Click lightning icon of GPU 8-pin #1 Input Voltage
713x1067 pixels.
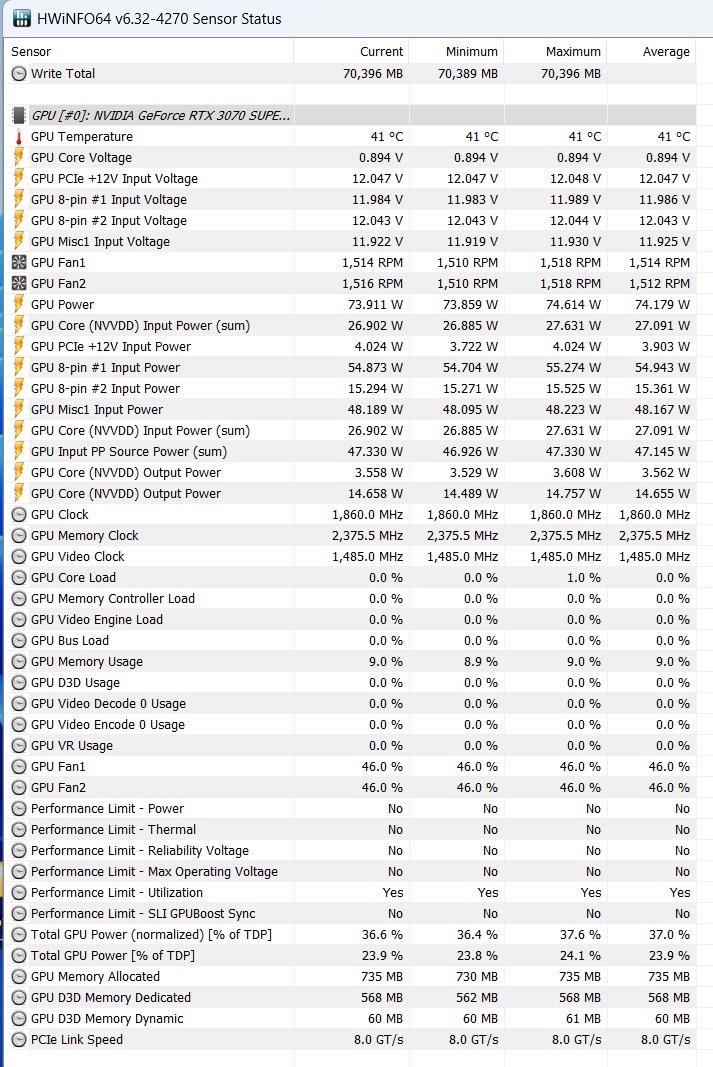(x=19, y=200)
